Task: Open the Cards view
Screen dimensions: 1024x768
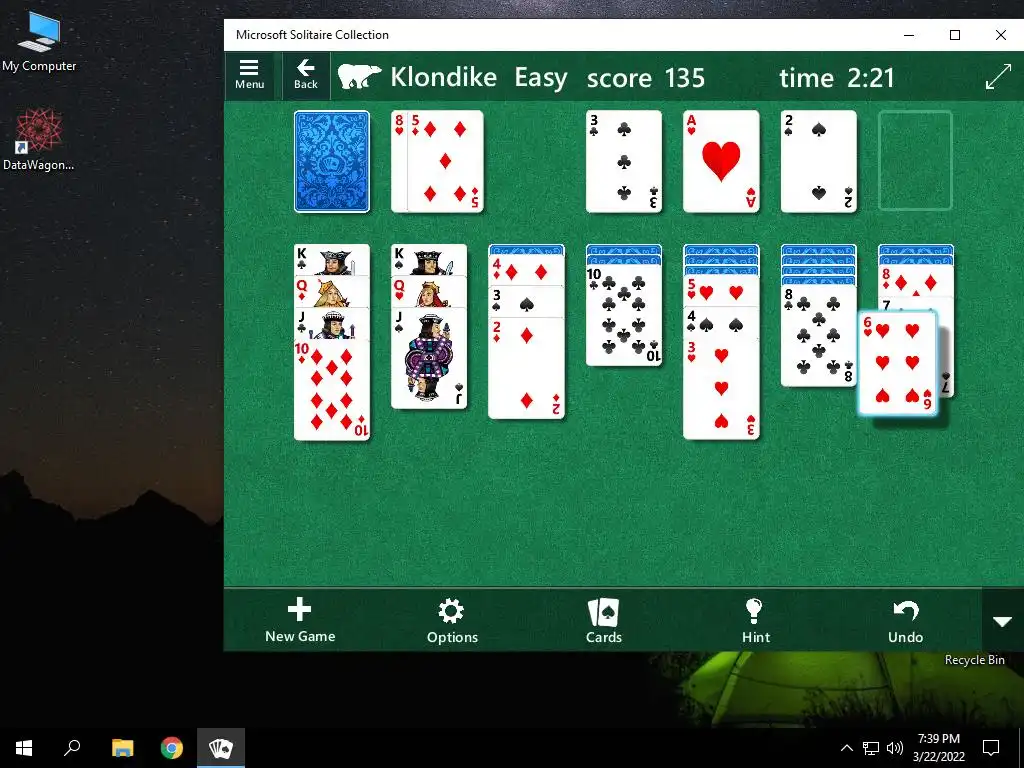Action: pyautogui.click(x=603, y=621)
